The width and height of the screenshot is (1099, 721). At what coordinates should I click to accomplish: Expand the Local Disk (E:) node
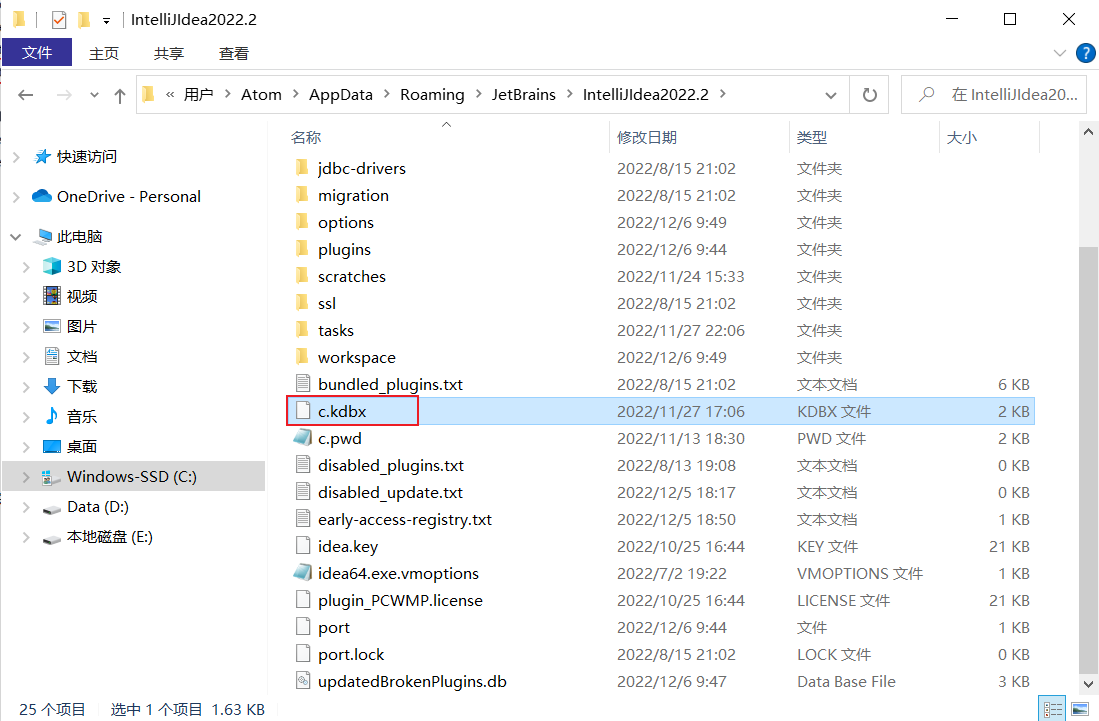[x=26, y=537]
